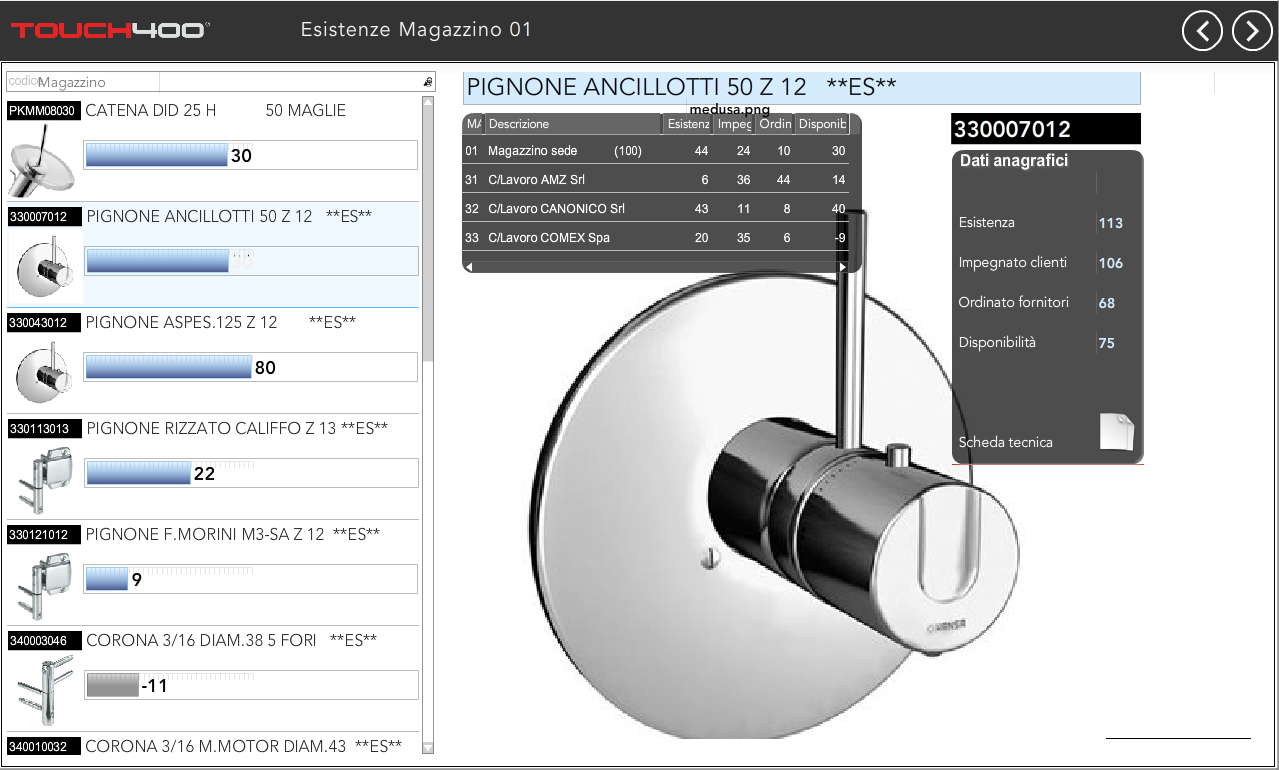Click Disponibilità value 75
The width and height of the screenshot is (1279, 770).
click(1107, 343)
